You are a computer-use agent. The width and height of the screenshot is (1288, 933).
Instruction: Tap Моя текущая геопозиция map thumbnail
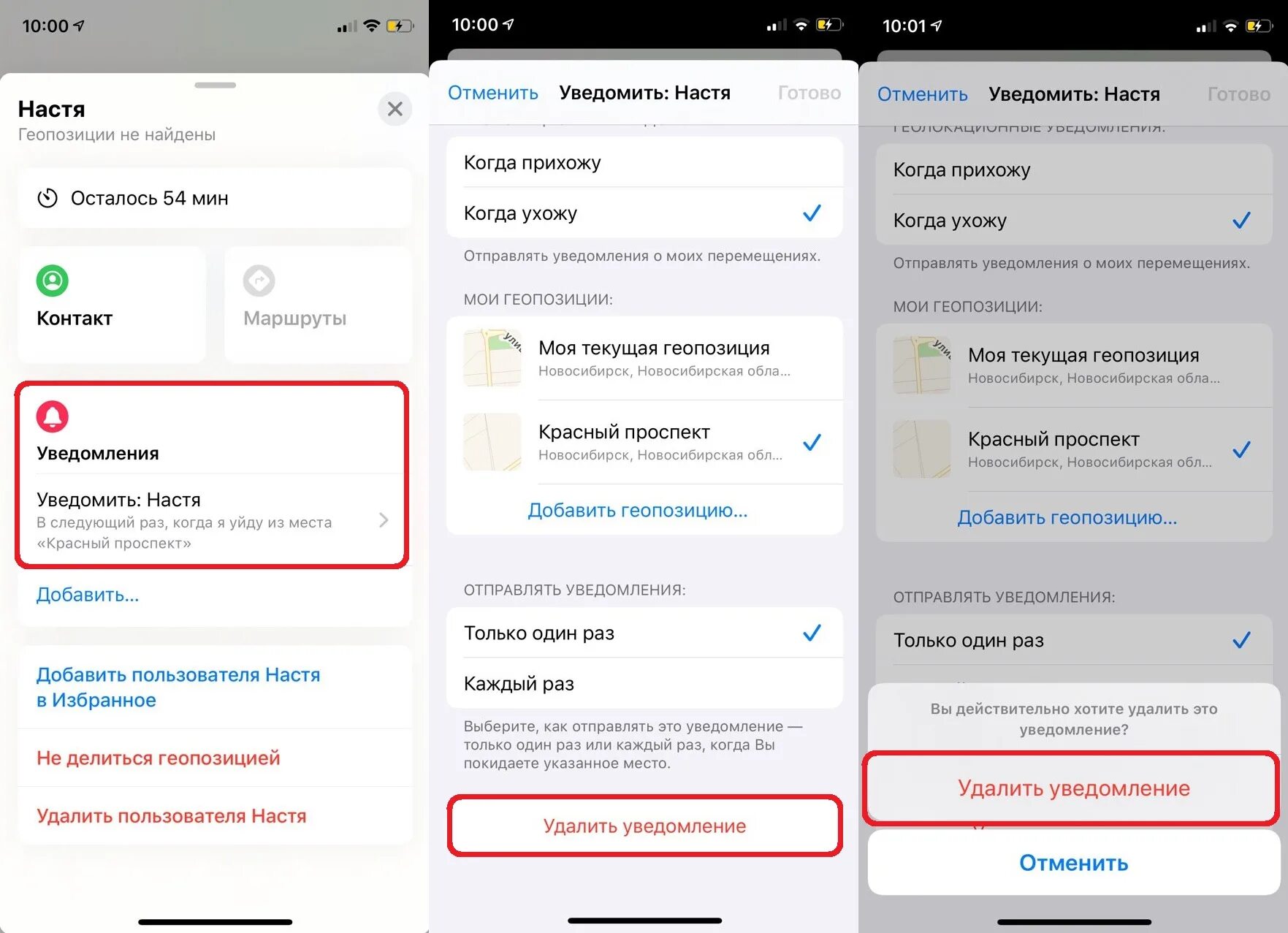492,358
